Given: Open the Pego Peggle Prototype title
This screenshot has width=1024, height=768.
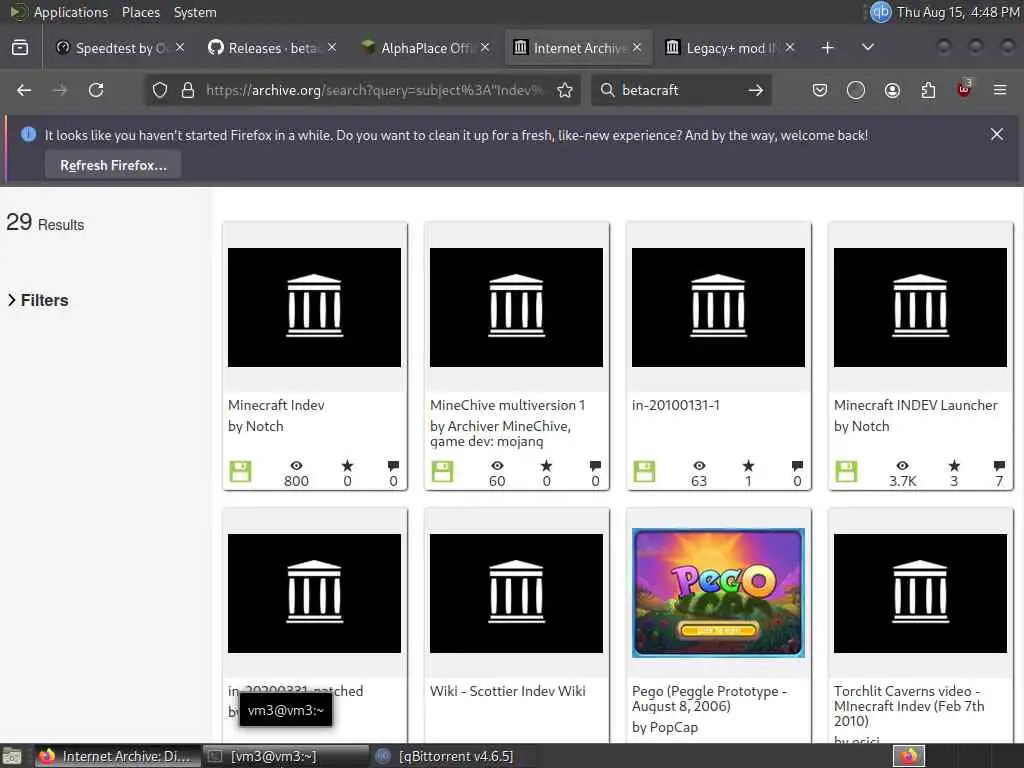Looking at the screenshot, I should [709, 698].
